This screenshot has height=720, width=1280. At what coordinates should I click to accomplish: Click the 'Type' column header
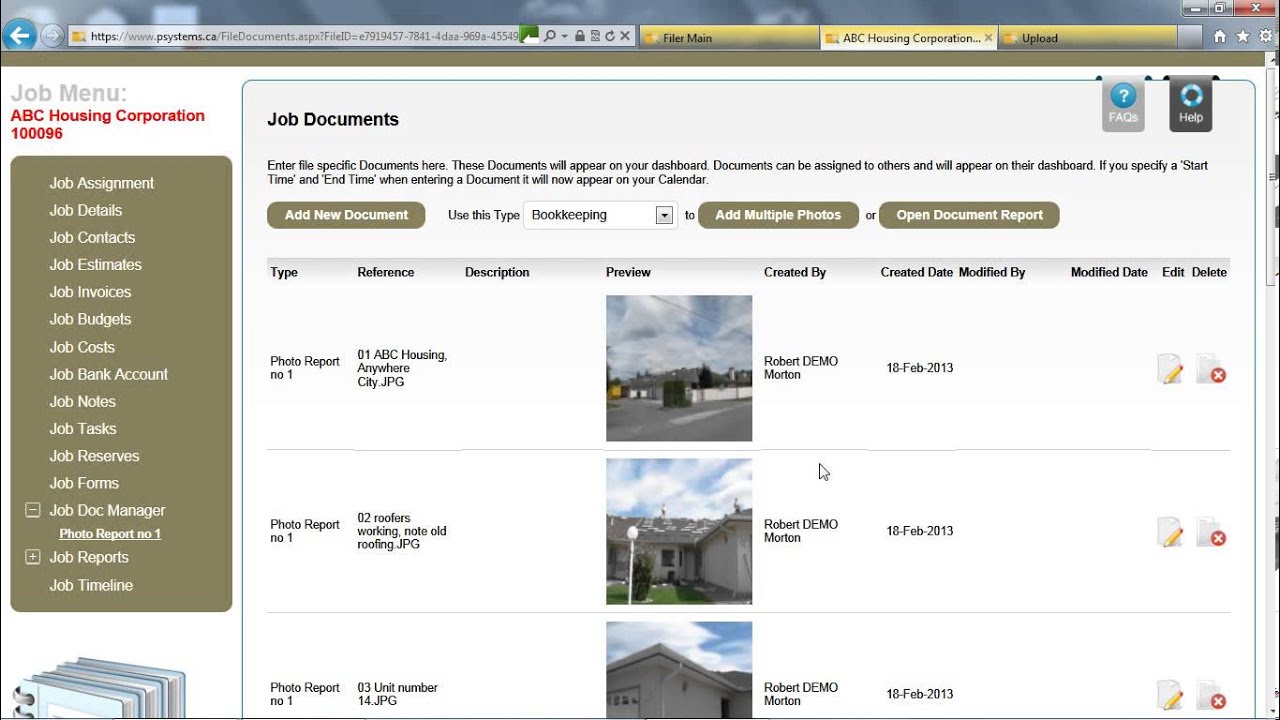284,272
